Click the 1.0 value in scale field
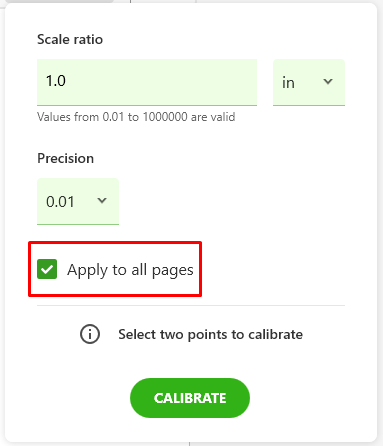383x446 pixels. (56, 81)
